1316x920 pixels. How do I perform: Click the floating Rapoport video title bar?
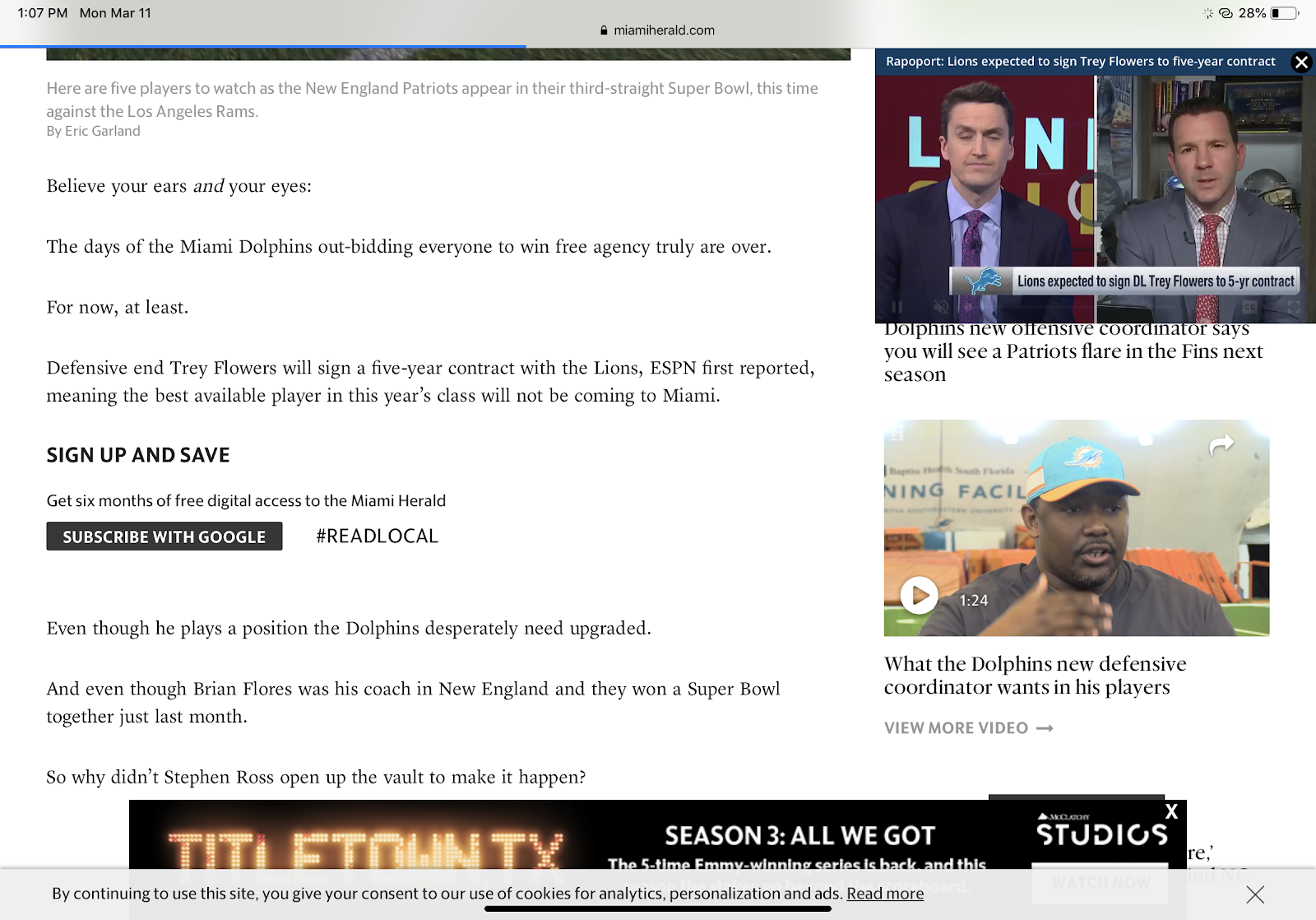[x=1081, y=62]
